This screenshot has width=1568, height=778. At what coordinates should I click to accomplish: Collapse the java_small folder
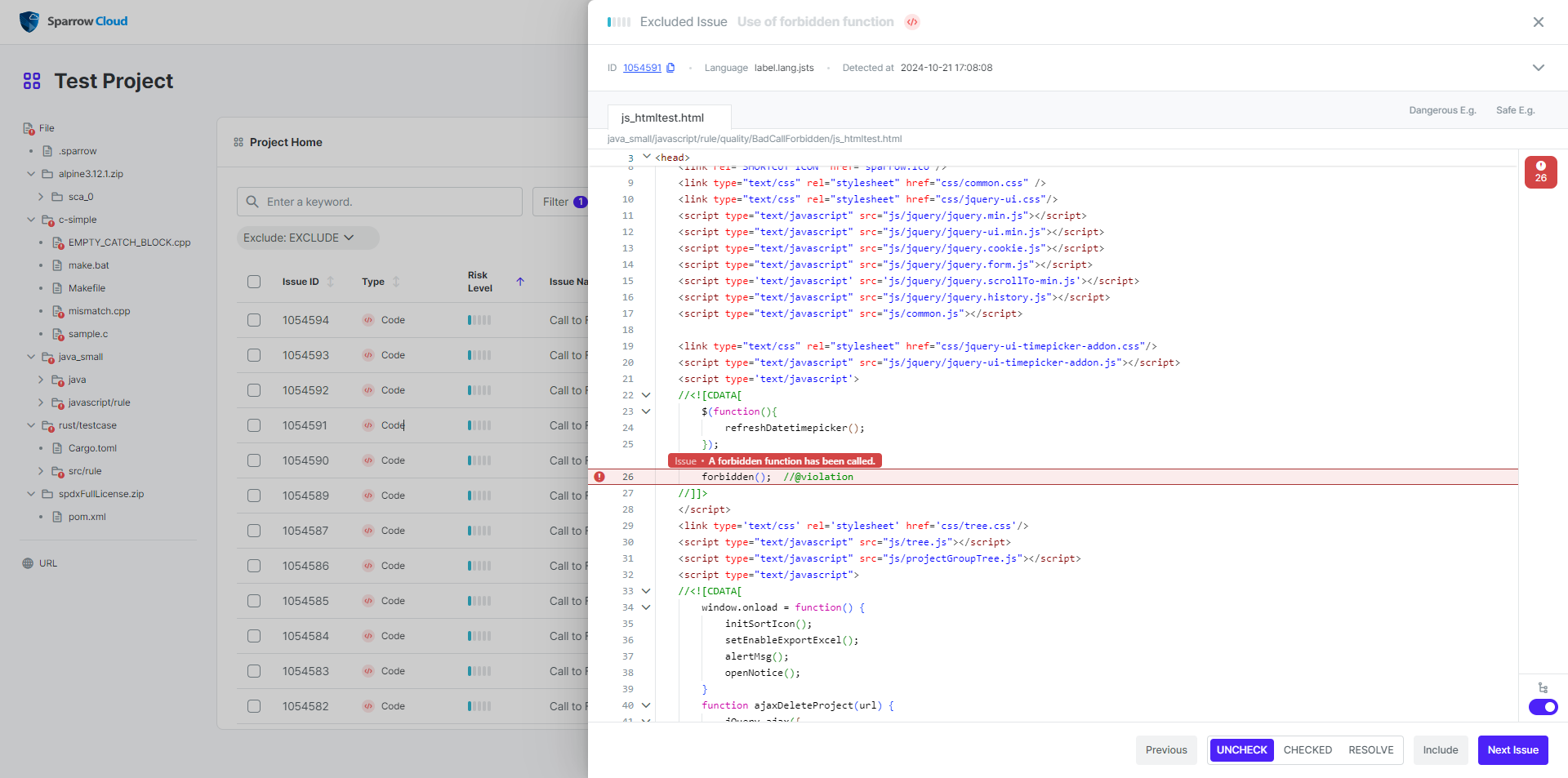[x=31, y=357]
